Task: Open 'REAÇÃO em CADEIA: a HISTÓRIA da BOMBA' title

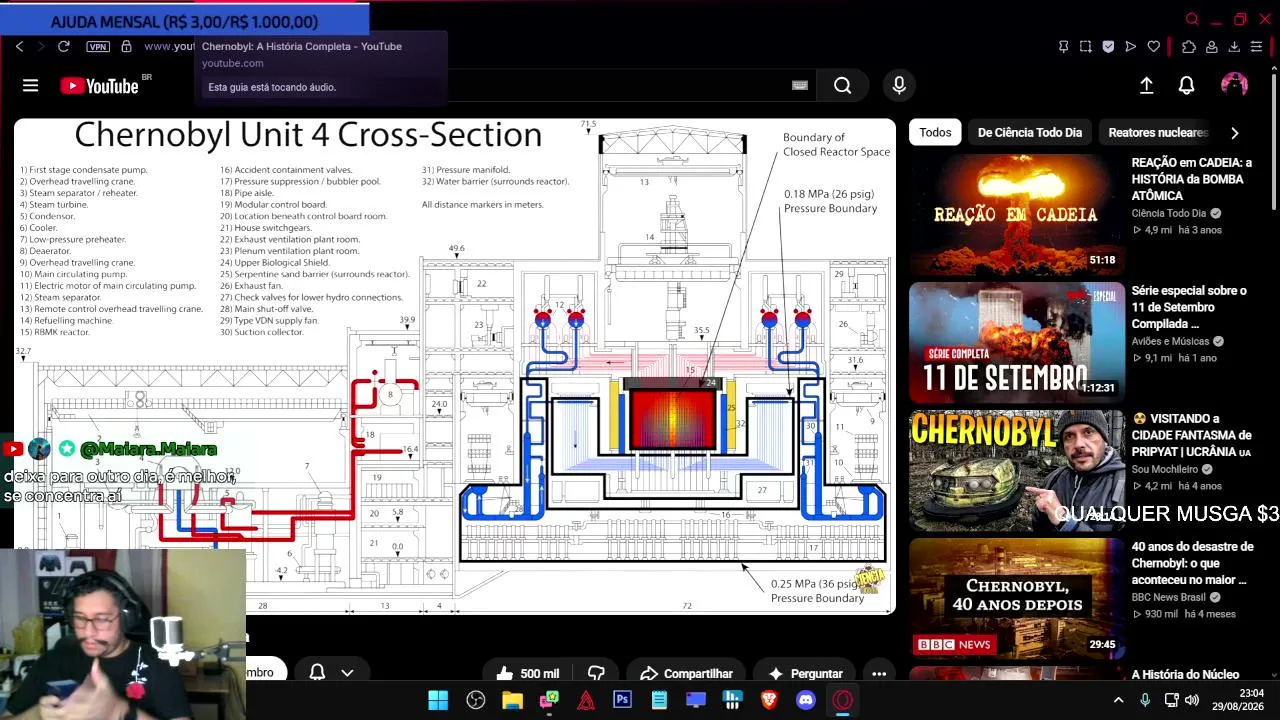Action: point(1191,179)
